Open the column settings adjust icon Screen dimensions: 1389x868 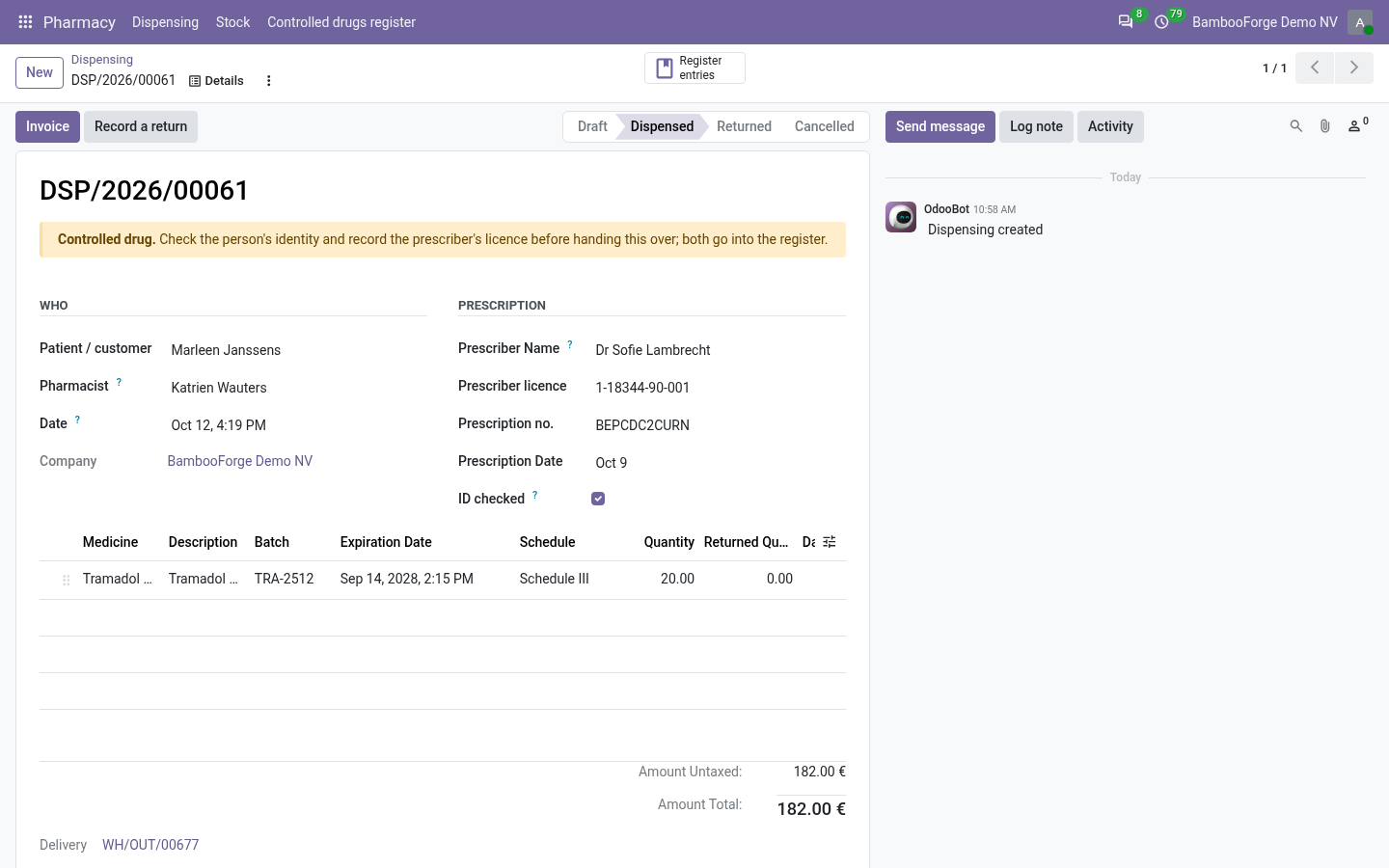point(830,542)
